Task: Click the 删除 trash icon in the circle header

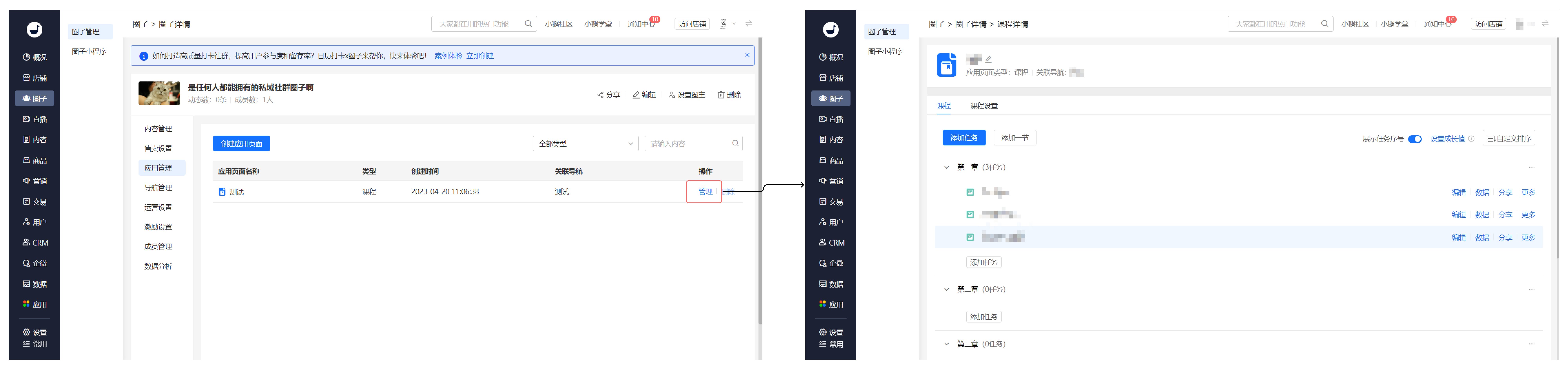Action: point(729,95)
